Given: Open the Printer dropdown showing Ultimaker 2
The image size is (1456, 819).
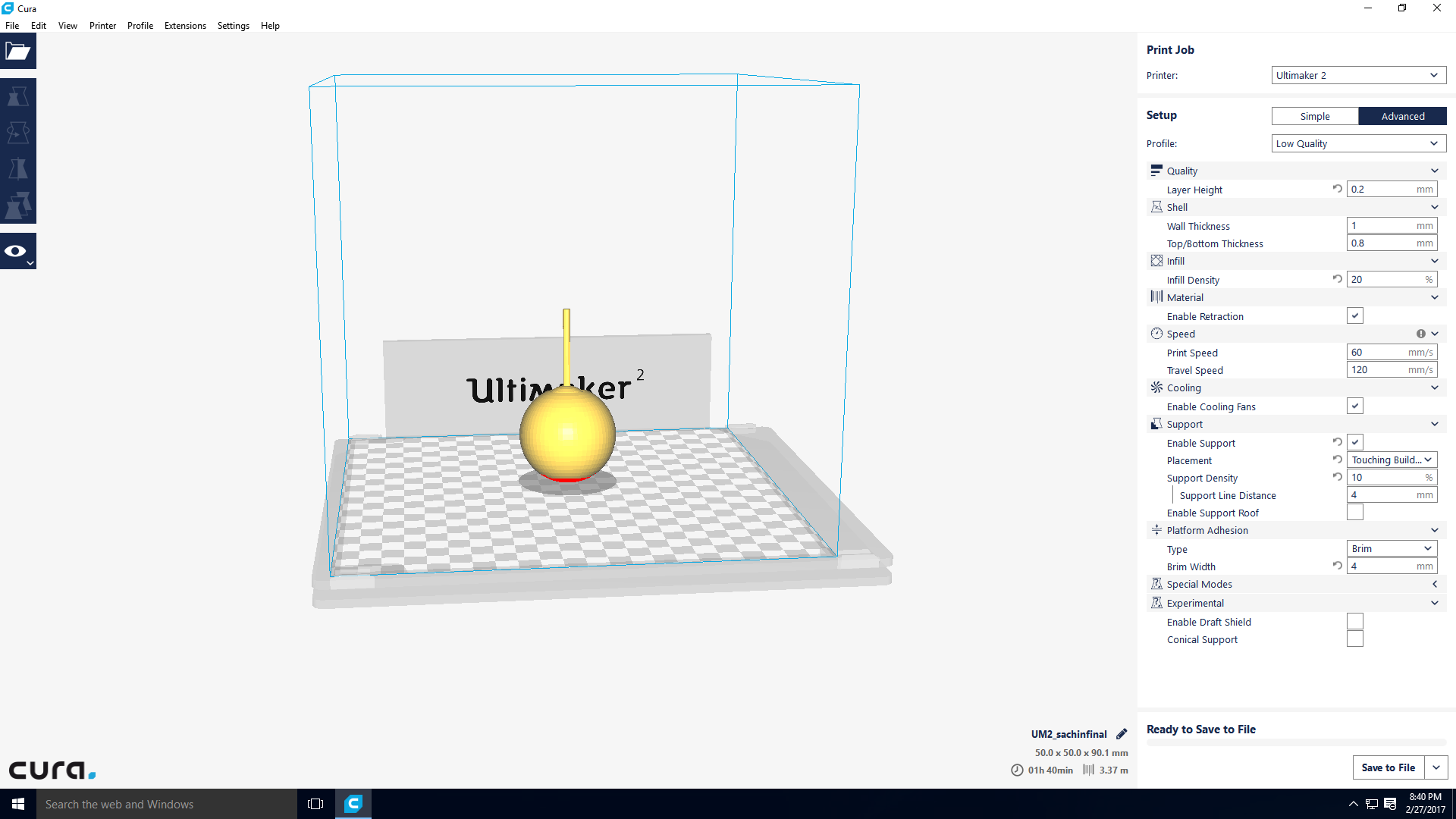Looking at the screenshot, I should (x=1359, y=75).
